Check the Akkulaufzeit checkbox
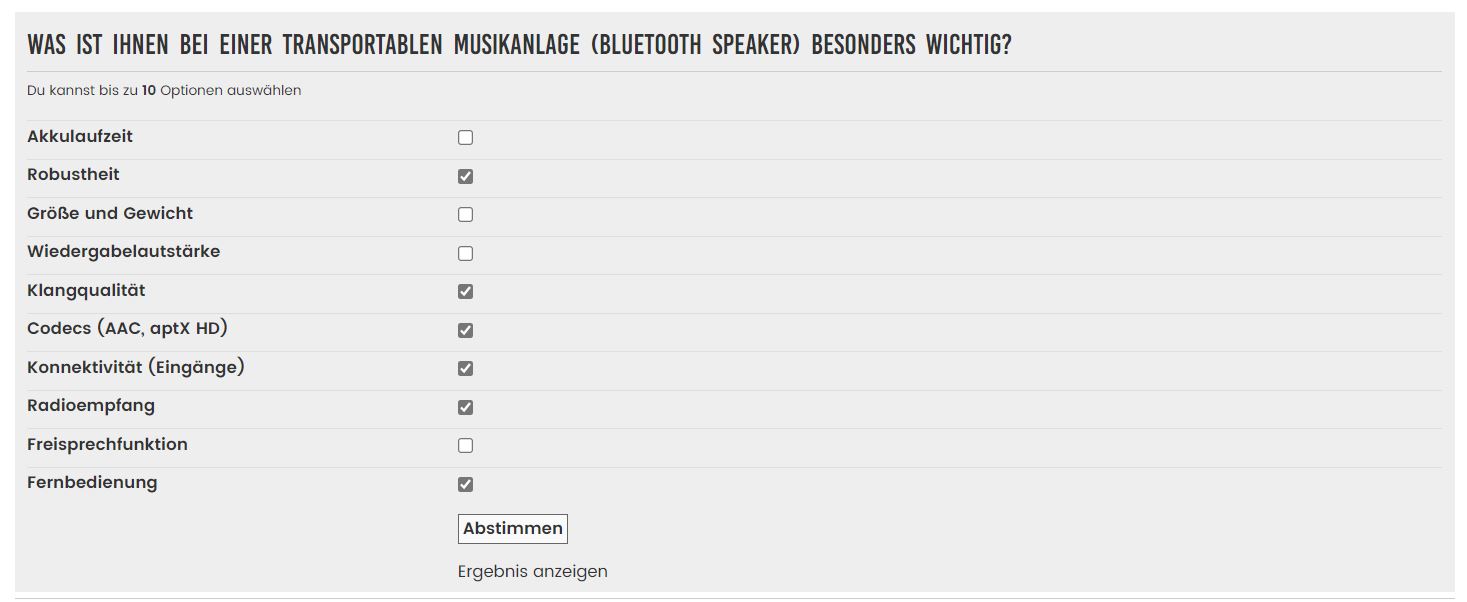 465,138
